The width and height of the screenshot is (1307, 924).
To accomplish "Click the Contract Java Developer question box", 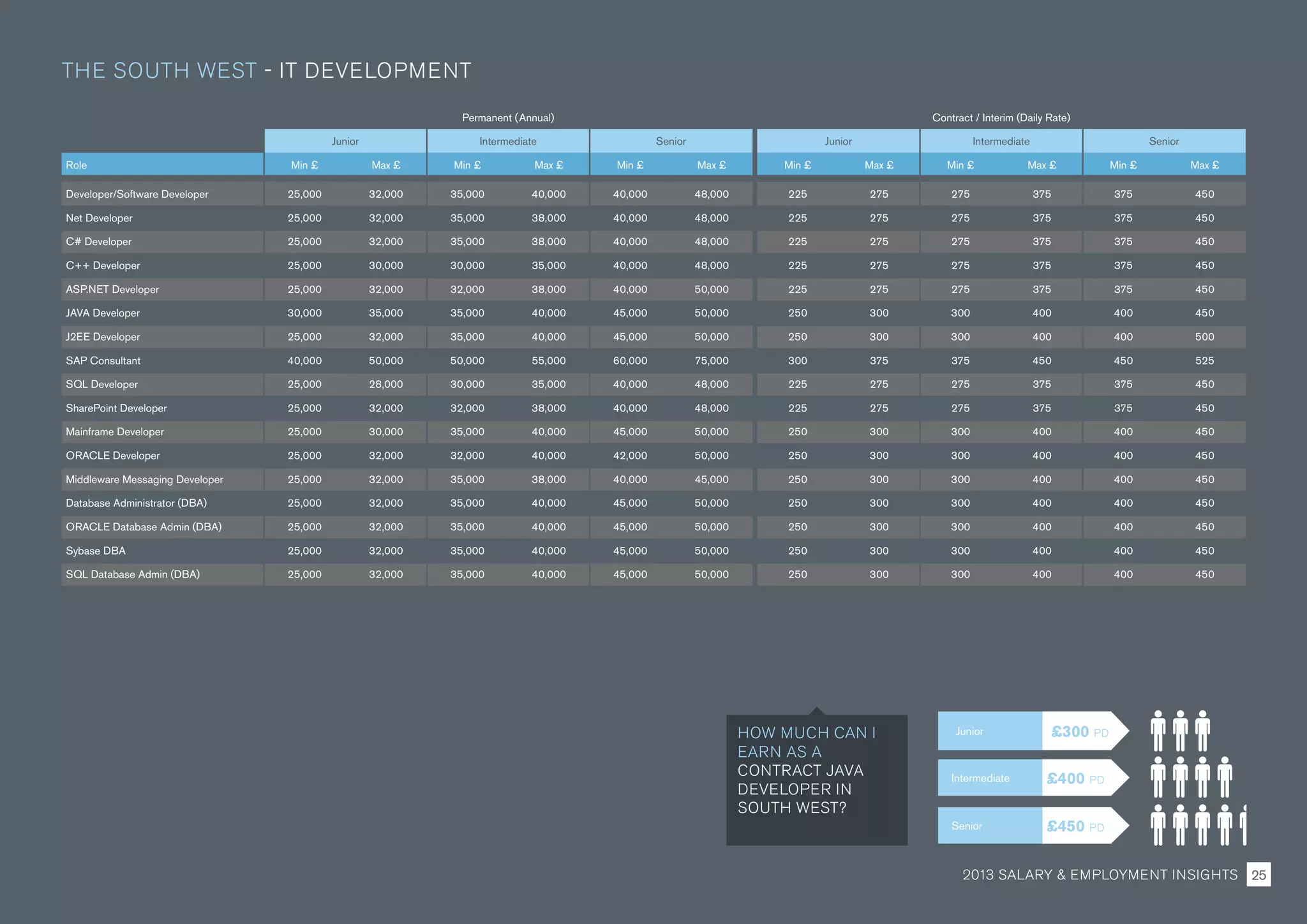I will pos(816,780).
